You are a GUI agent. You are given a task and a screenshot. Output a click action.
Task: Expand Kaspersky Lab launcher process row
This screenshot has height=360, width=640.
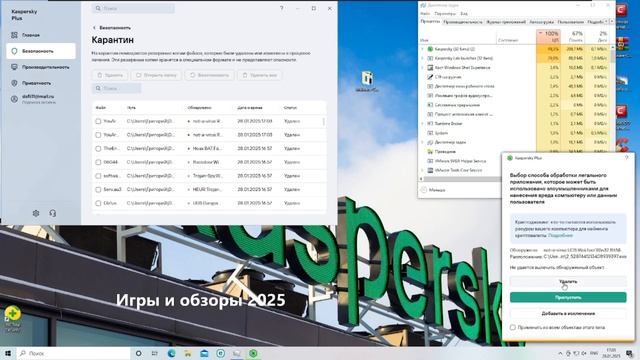tap(422, 58)
